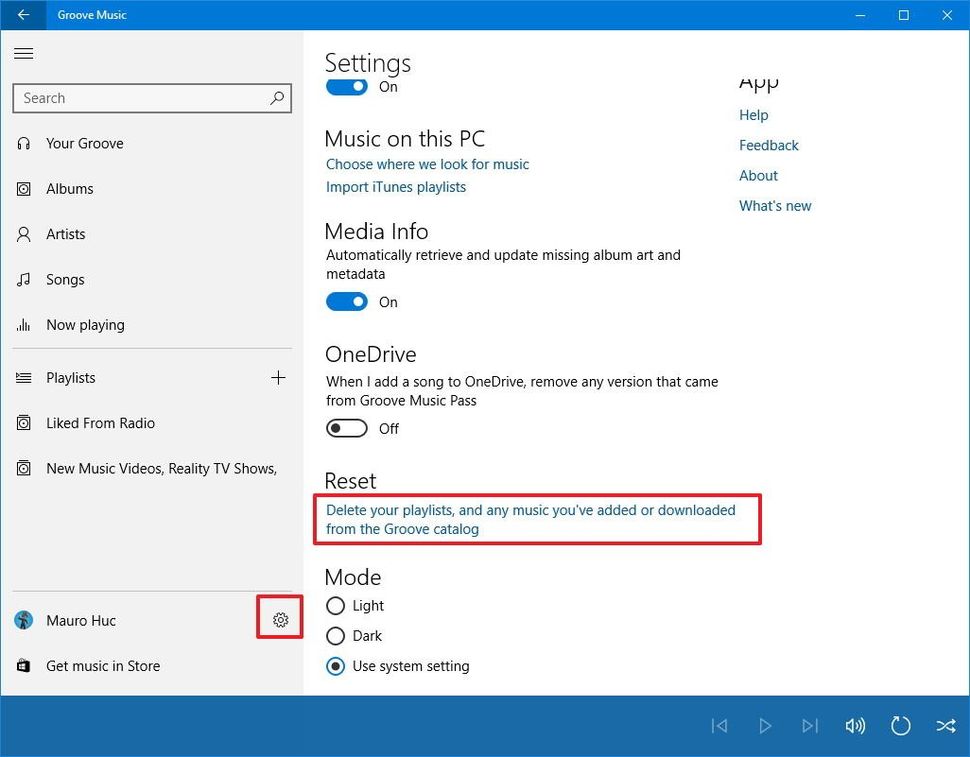Image resolution: width=970 pixels, height=757 pixels.
Task: Create a new playlist with the plus icon
Action: [x=279, y=378]
